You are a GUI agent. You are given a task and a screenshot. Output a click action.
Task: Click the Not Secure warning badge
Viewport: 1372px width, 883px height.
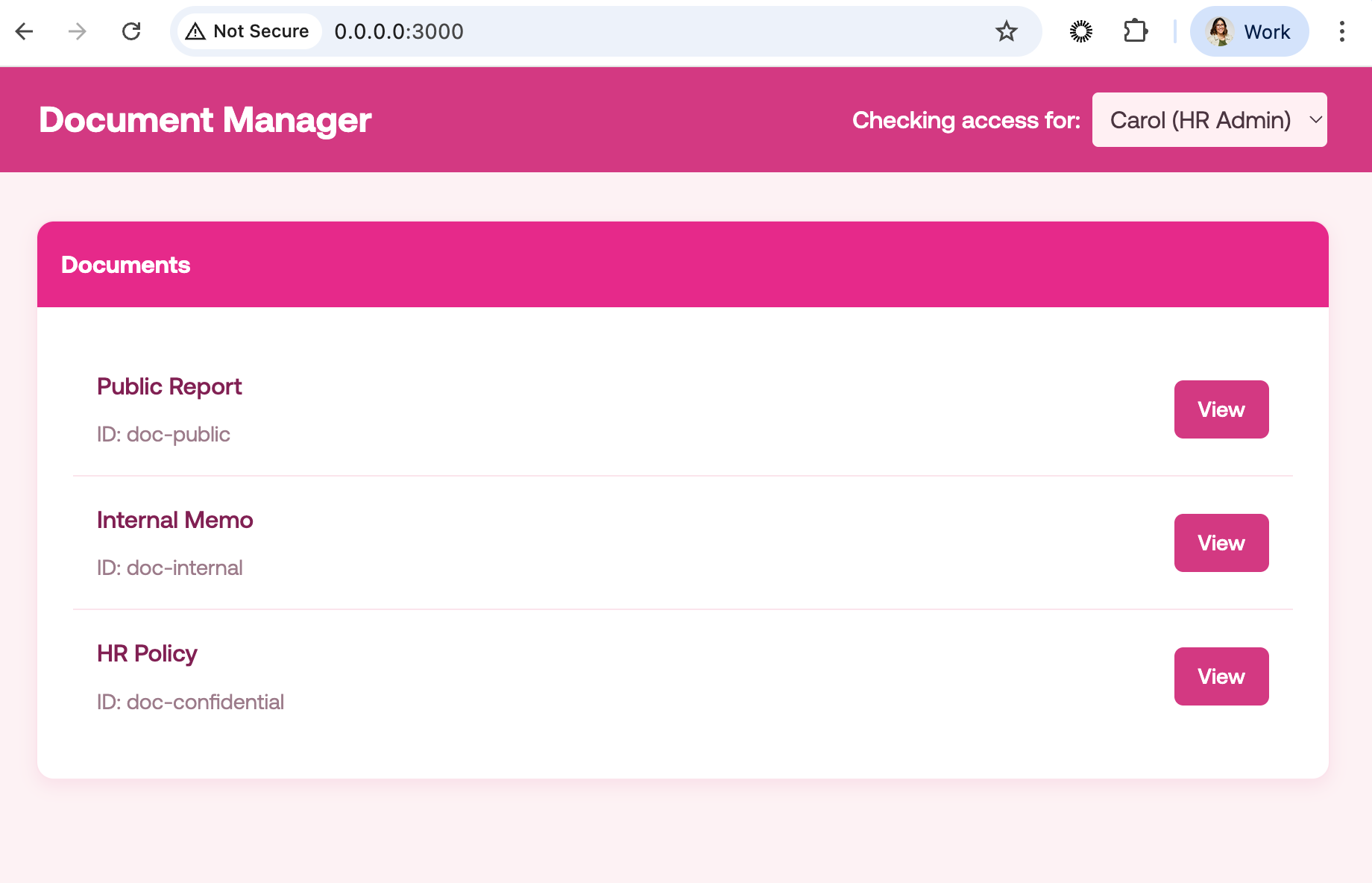pos(247,31)
